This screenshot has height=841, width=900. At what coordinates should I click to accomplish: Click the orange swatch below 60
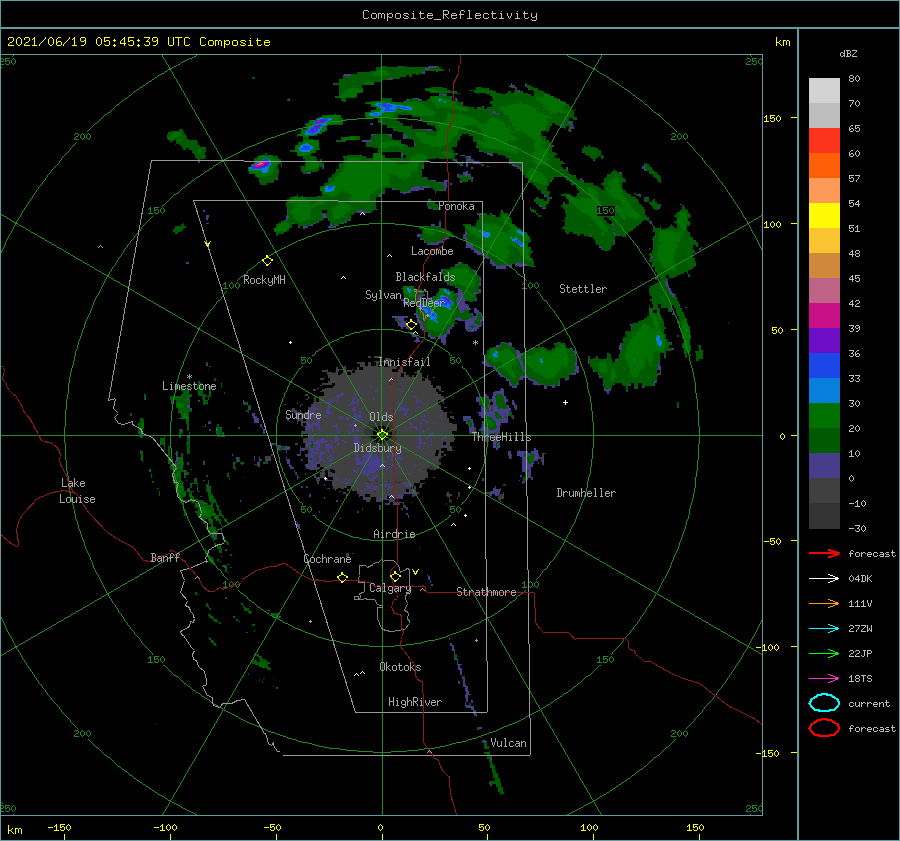click(x=824, y=166)
